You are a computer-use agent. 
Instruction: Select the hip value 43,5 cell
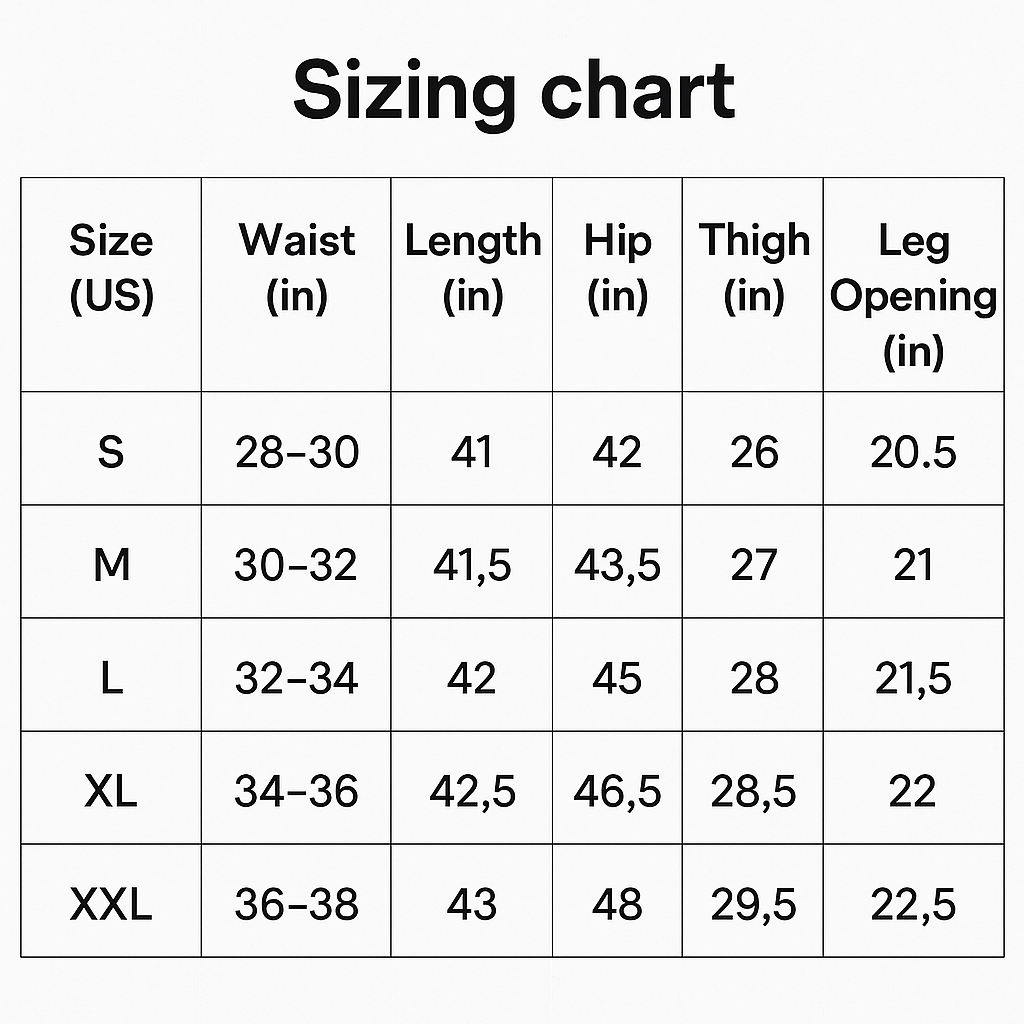tap(617, 566)
